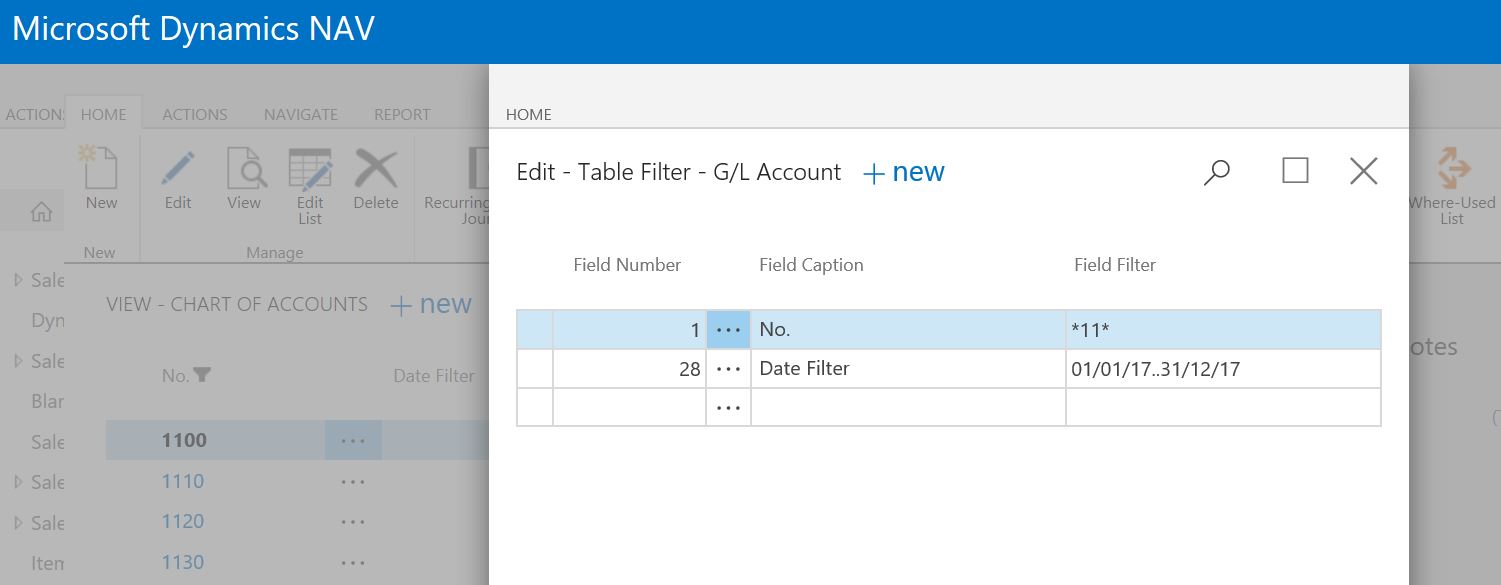The image size is (1501, 585).
Task: Switch to the HOME ribbon tab
Action: pyautogui.click(x=103, y=114)
